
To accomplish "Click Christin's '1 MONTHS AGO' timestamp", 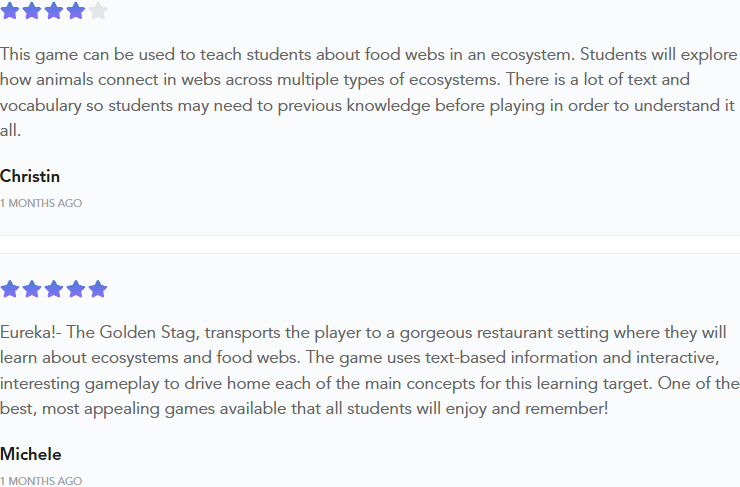I will (41, 203).
